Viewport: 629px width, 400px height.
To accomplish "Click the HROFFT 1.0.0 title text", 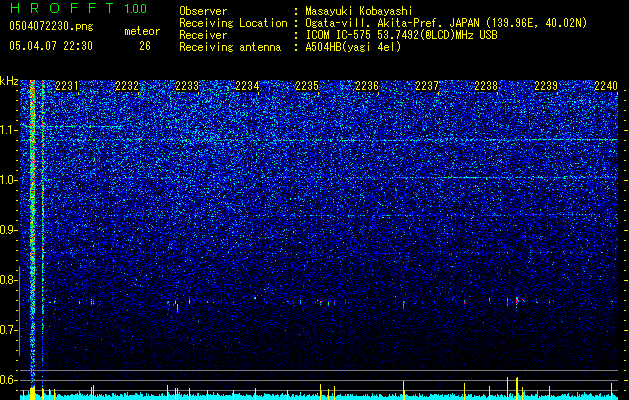I will 78,8.
